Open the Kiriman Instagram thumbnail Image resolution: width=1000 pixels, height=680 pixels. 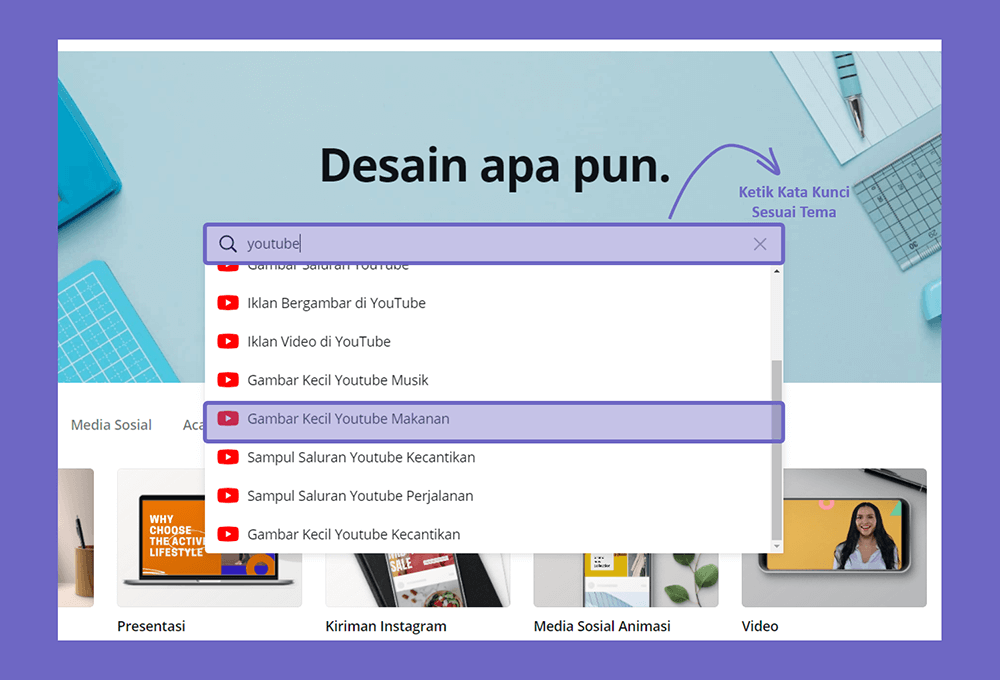[418, 579]
